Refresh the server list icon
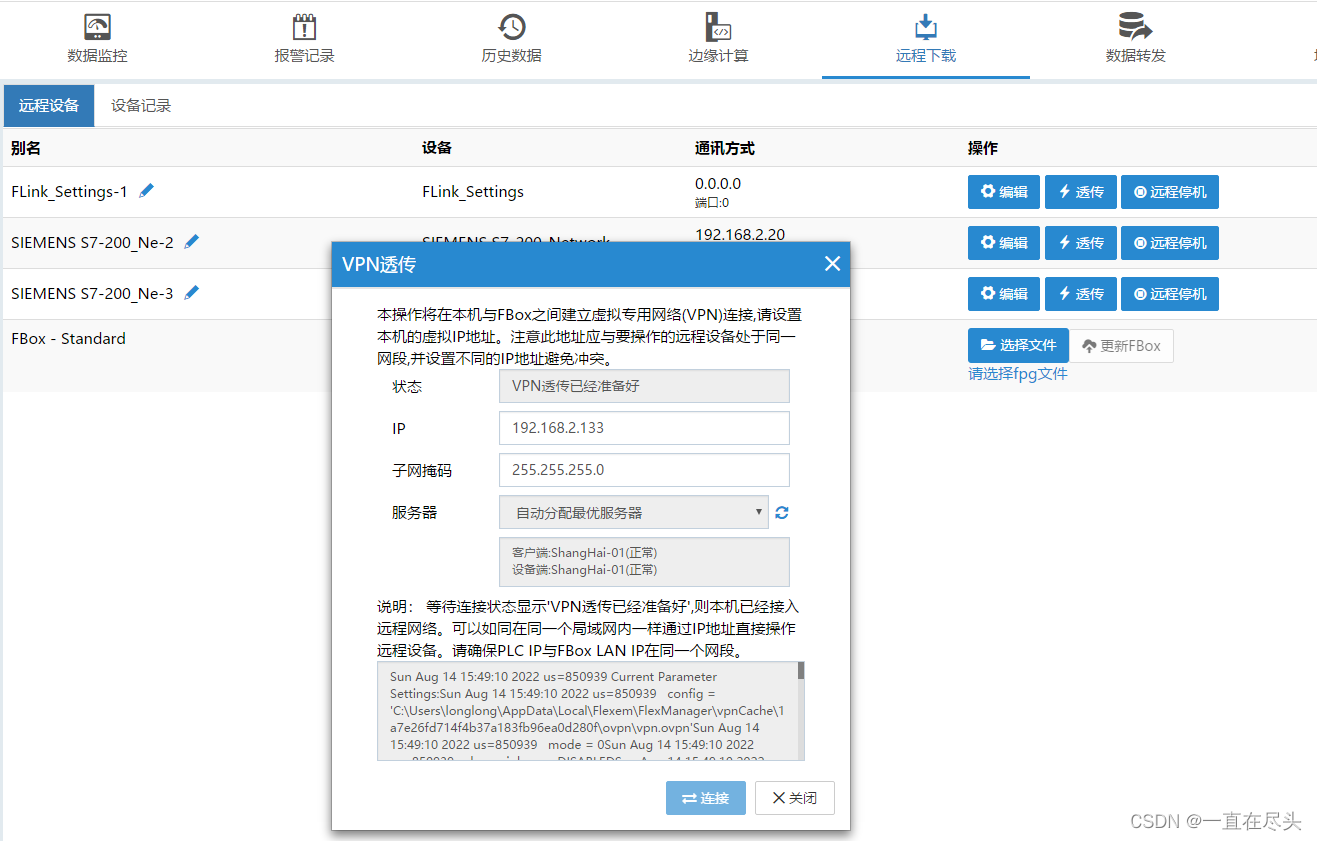 click(782, 512)
